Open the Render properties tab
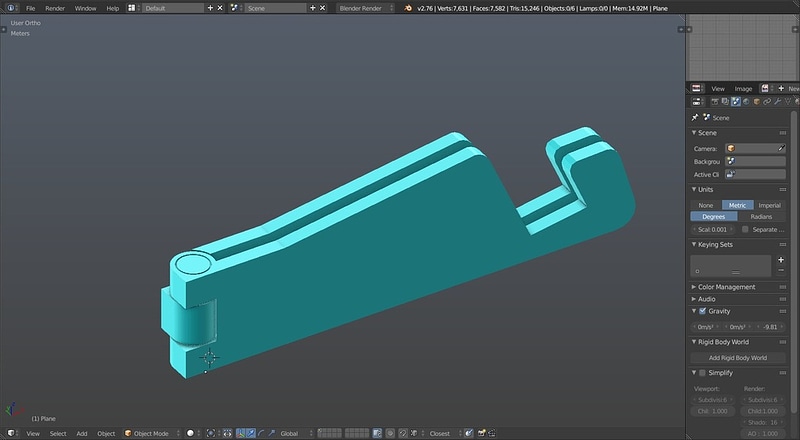 coord(715,102)
